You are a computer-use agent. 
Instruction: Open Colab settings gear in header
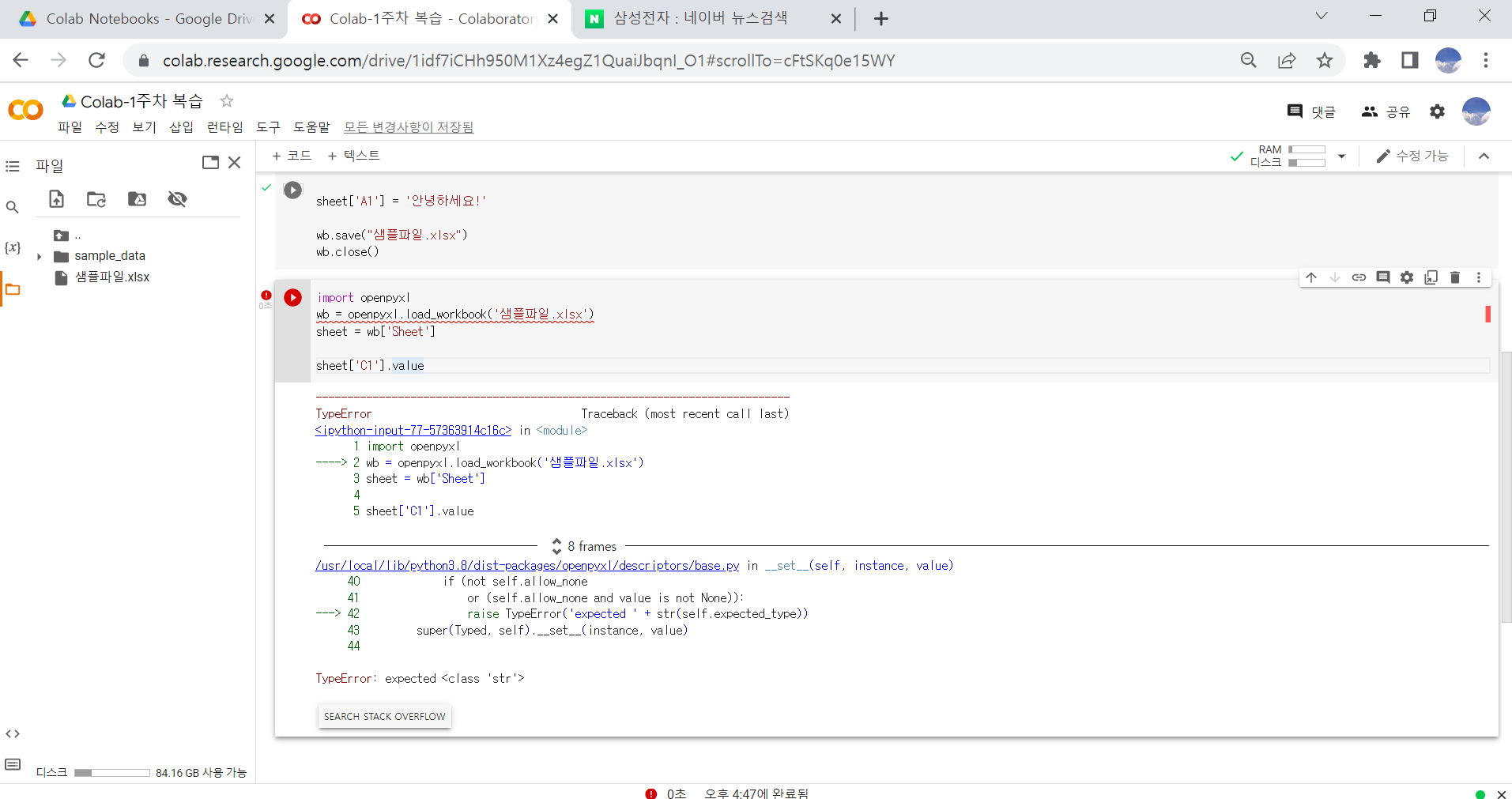coord(1438,111)
